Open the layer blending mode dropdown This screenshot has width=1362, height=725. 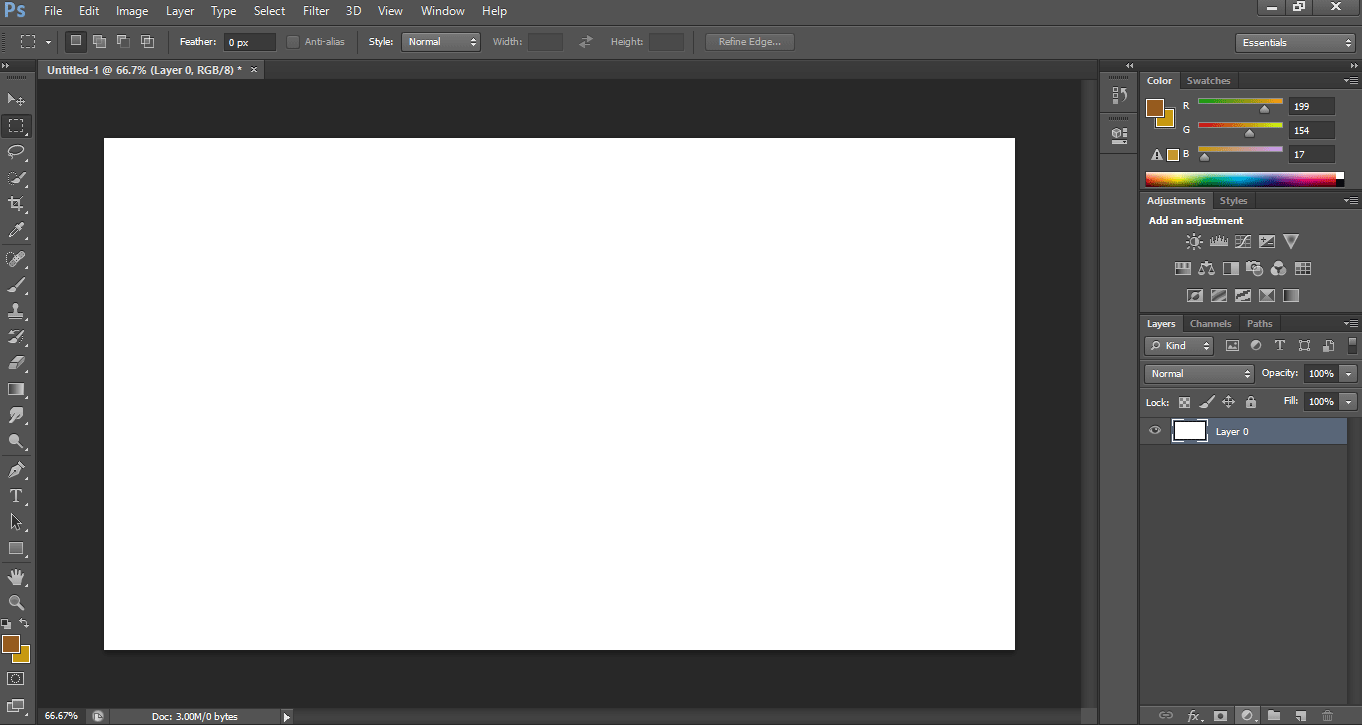click(x=1198, y=373)
